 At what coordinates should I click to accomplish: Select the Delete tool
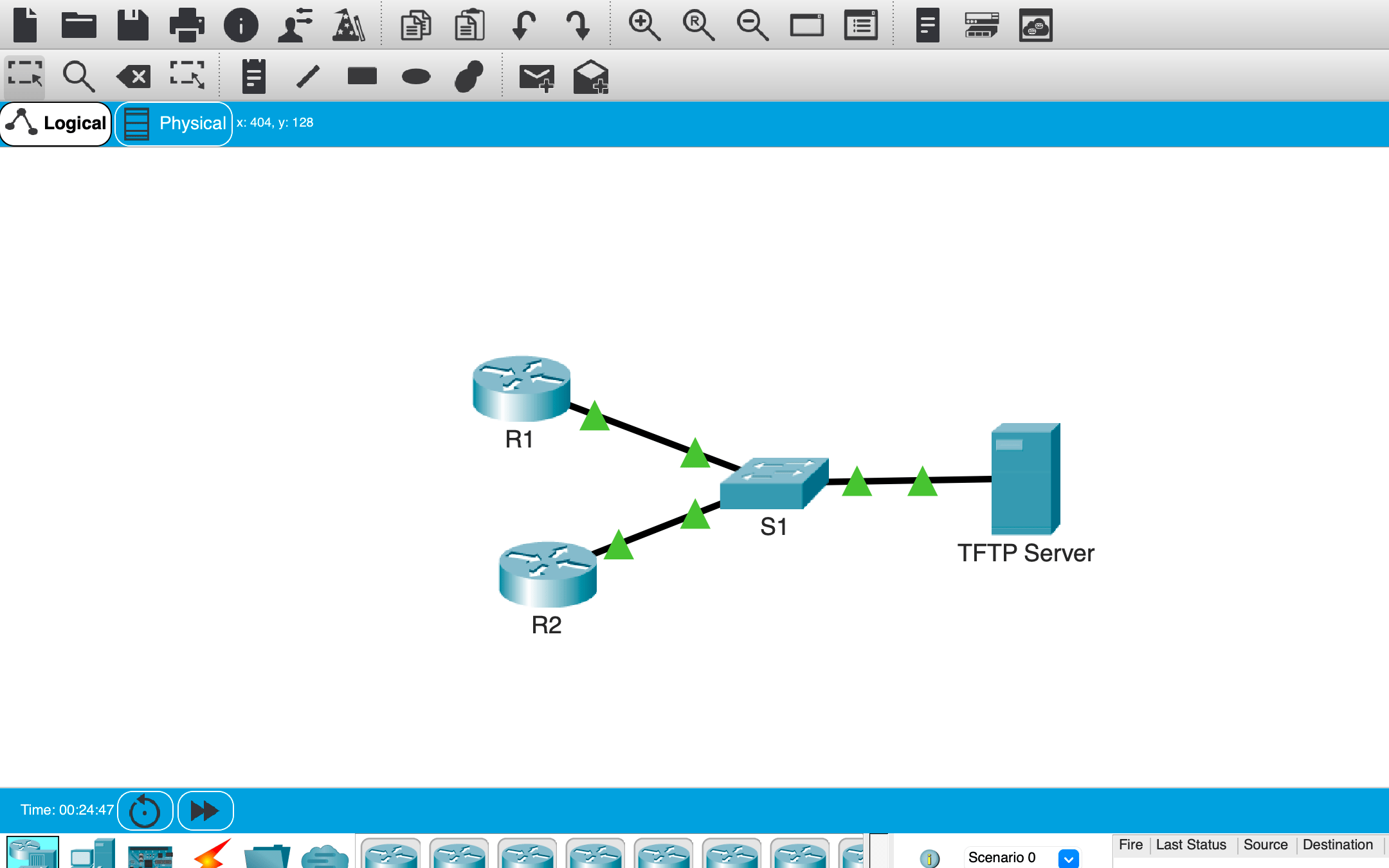(134, 77)
